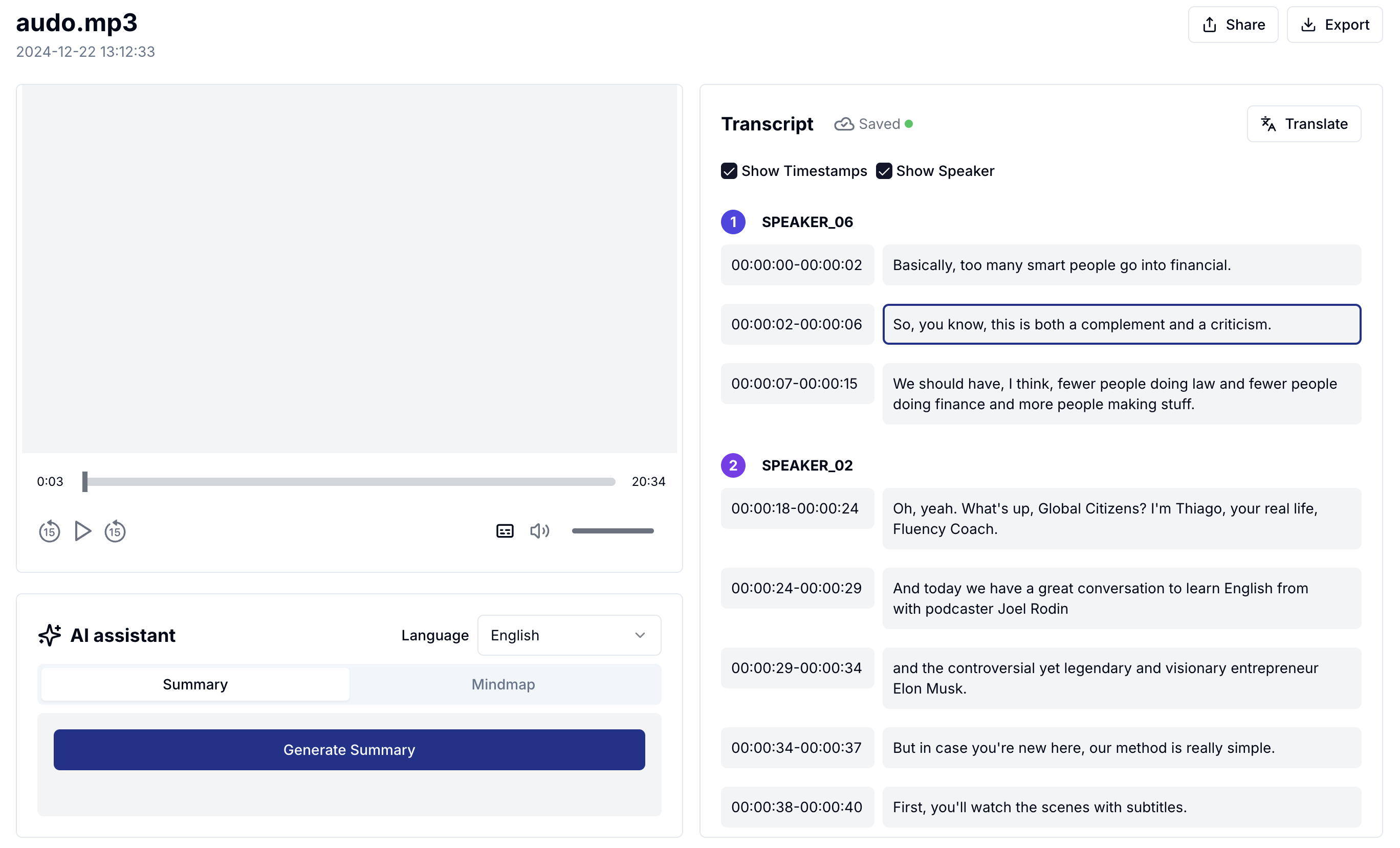The height and width of the screenshot is (848, 1400).
Task: Click the Export download icon
Action: pyautogui.click(x=1308, y=25)
